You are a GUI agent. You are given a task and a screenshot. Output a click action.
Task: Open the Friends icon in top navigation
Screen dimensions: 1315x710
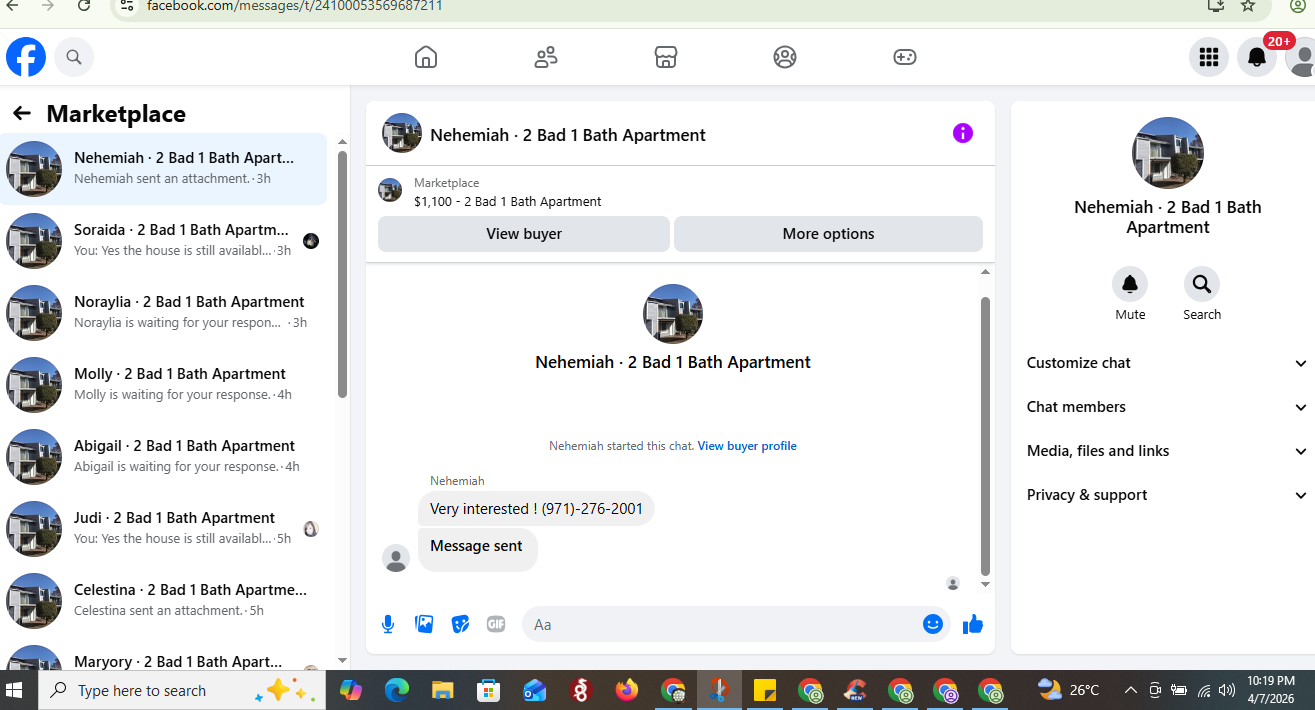click(546, 57)
